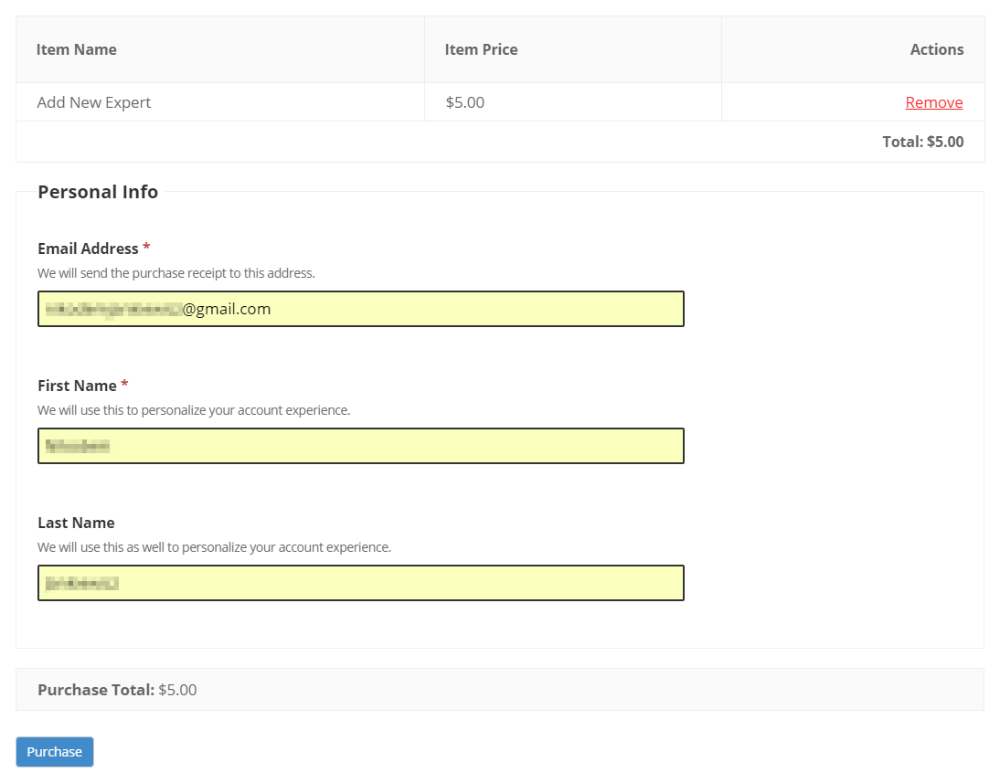
Task: Click the Last Name field label
Action: (x=76, y=522)
